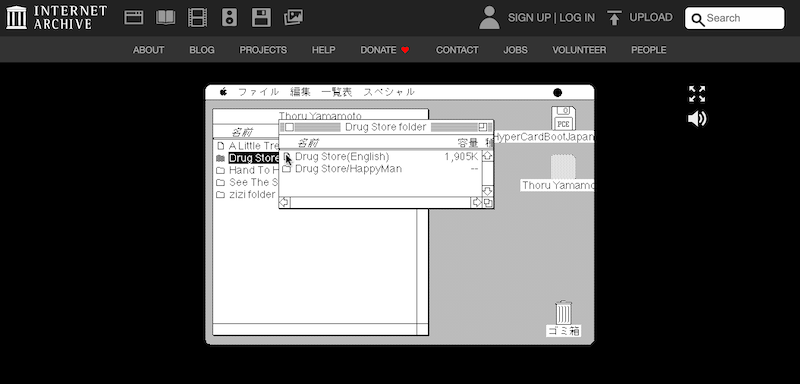Open the PROJECTS link
This screenshot has width=800, height=384.
pos(263,50)
